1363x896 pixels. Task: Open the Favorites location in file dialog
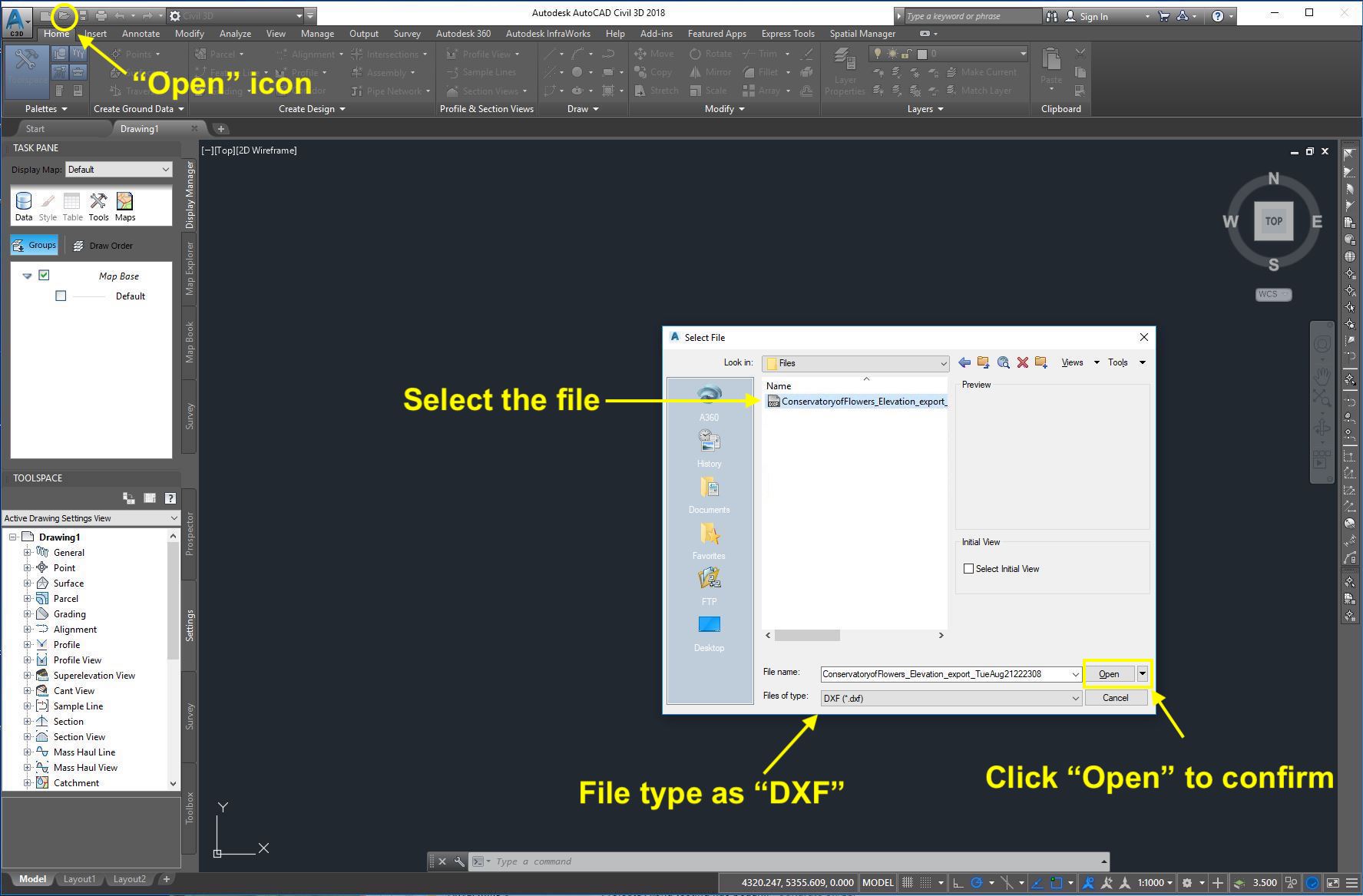point(709,537)
